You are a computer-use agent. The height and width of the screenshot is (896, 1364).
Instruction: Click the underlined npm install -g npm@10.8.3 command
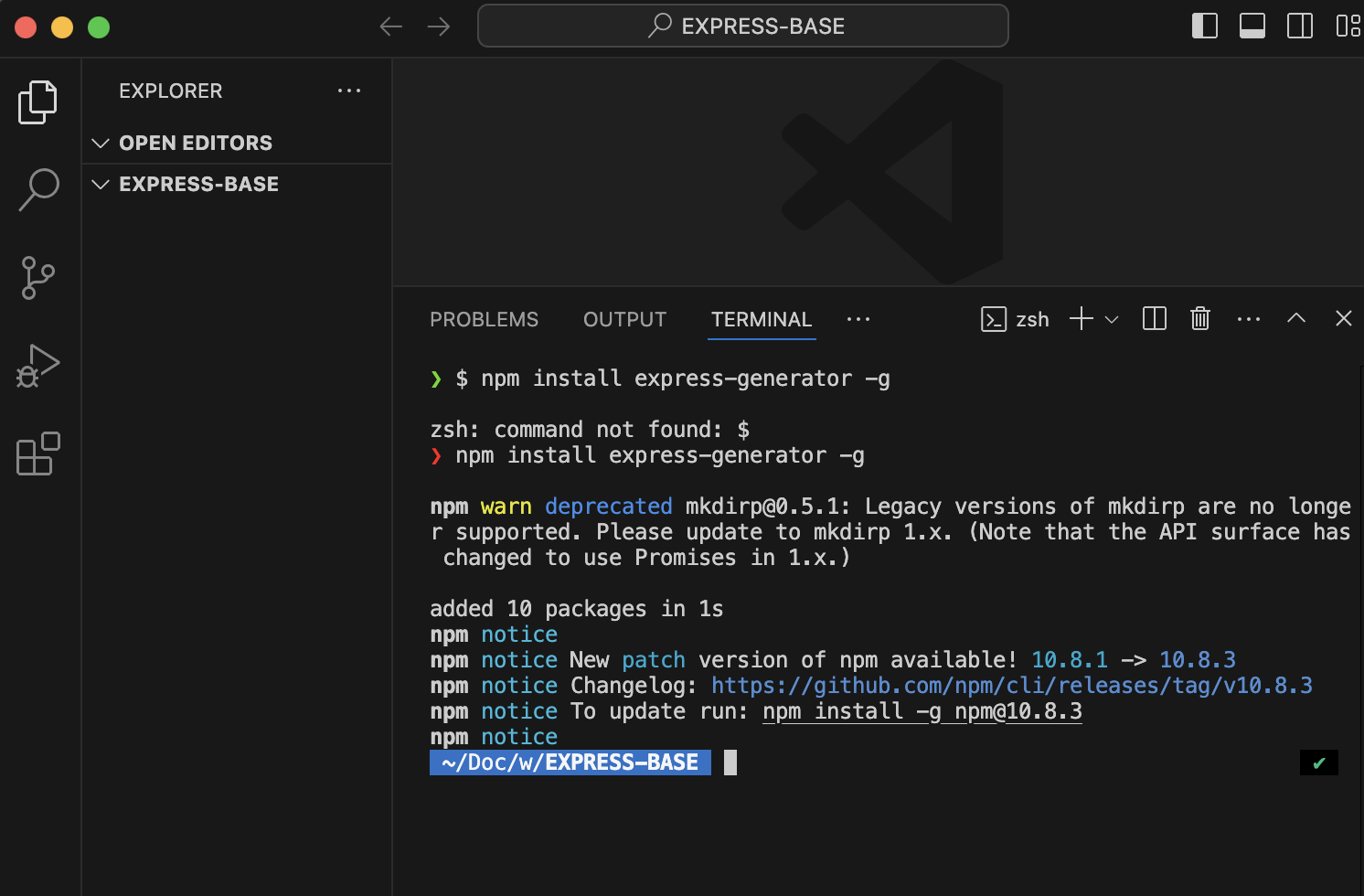[922, 711]
